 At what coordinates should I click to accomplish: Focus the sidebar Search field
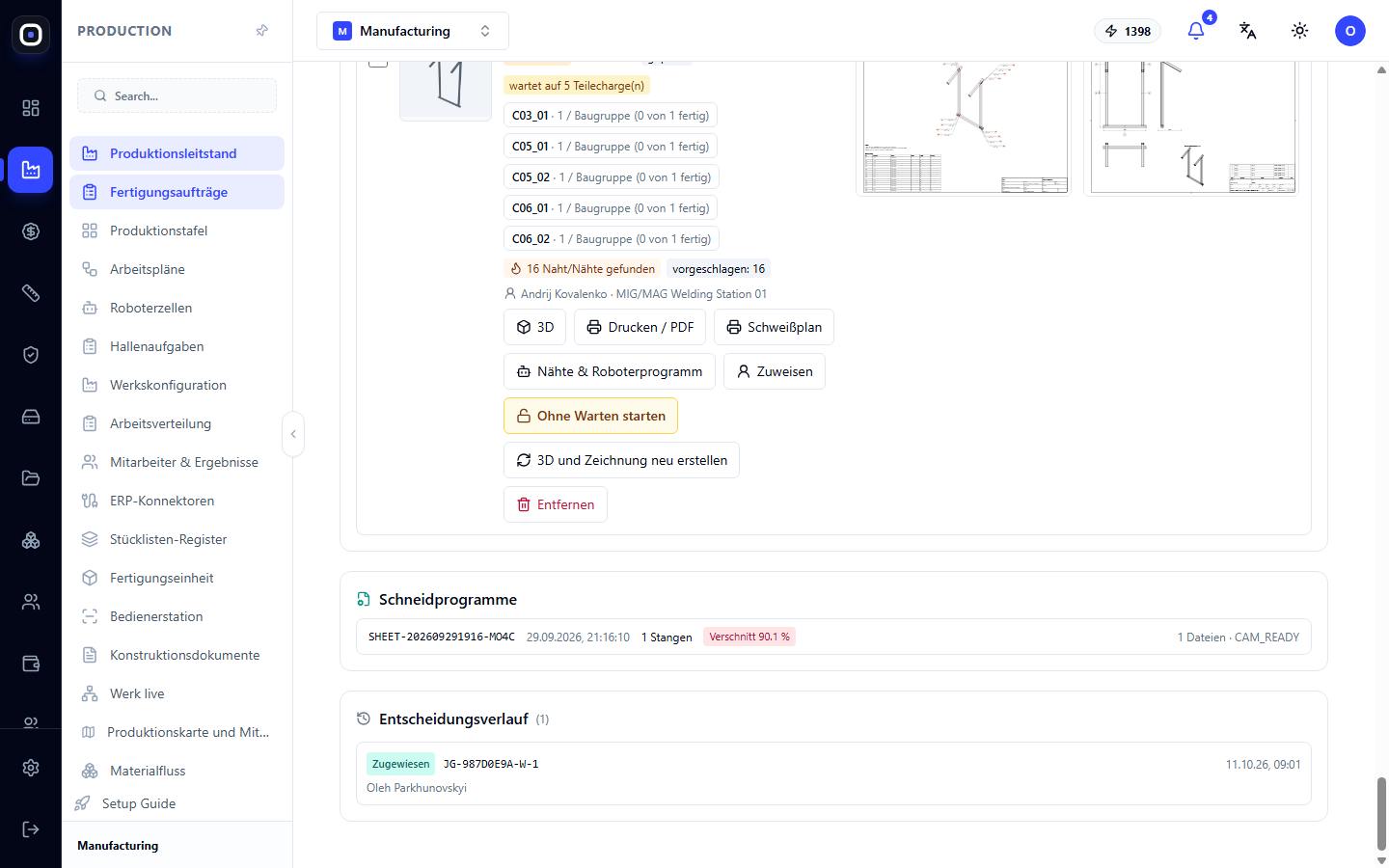177,95
